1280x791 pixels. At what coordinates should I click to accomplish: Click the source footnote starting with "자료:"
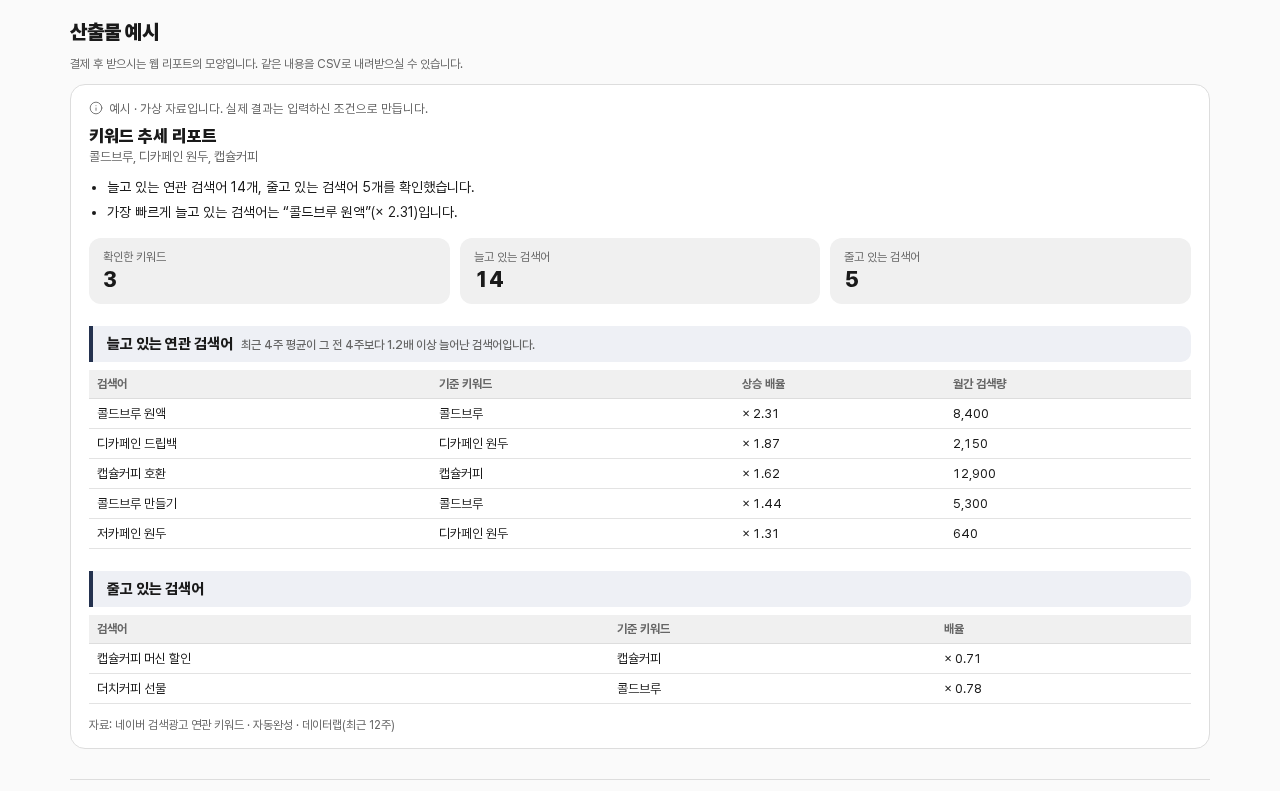[x=242, y=725]
